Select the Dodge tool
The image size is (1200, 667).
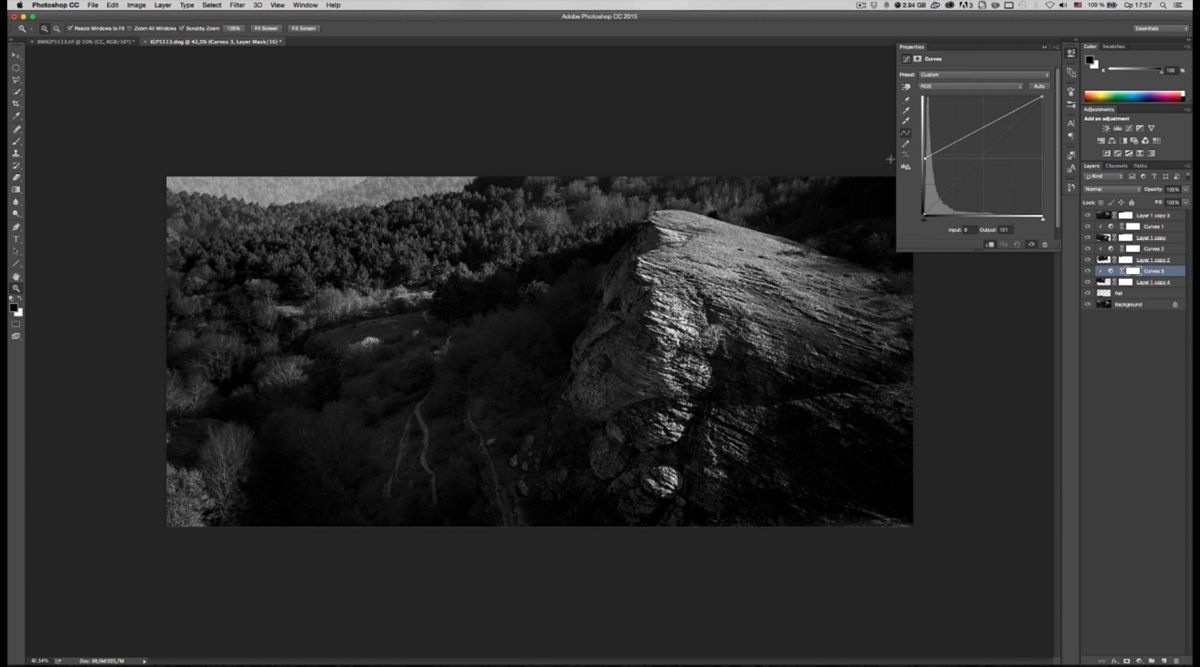pyautogui.click(x=16, y=214)
